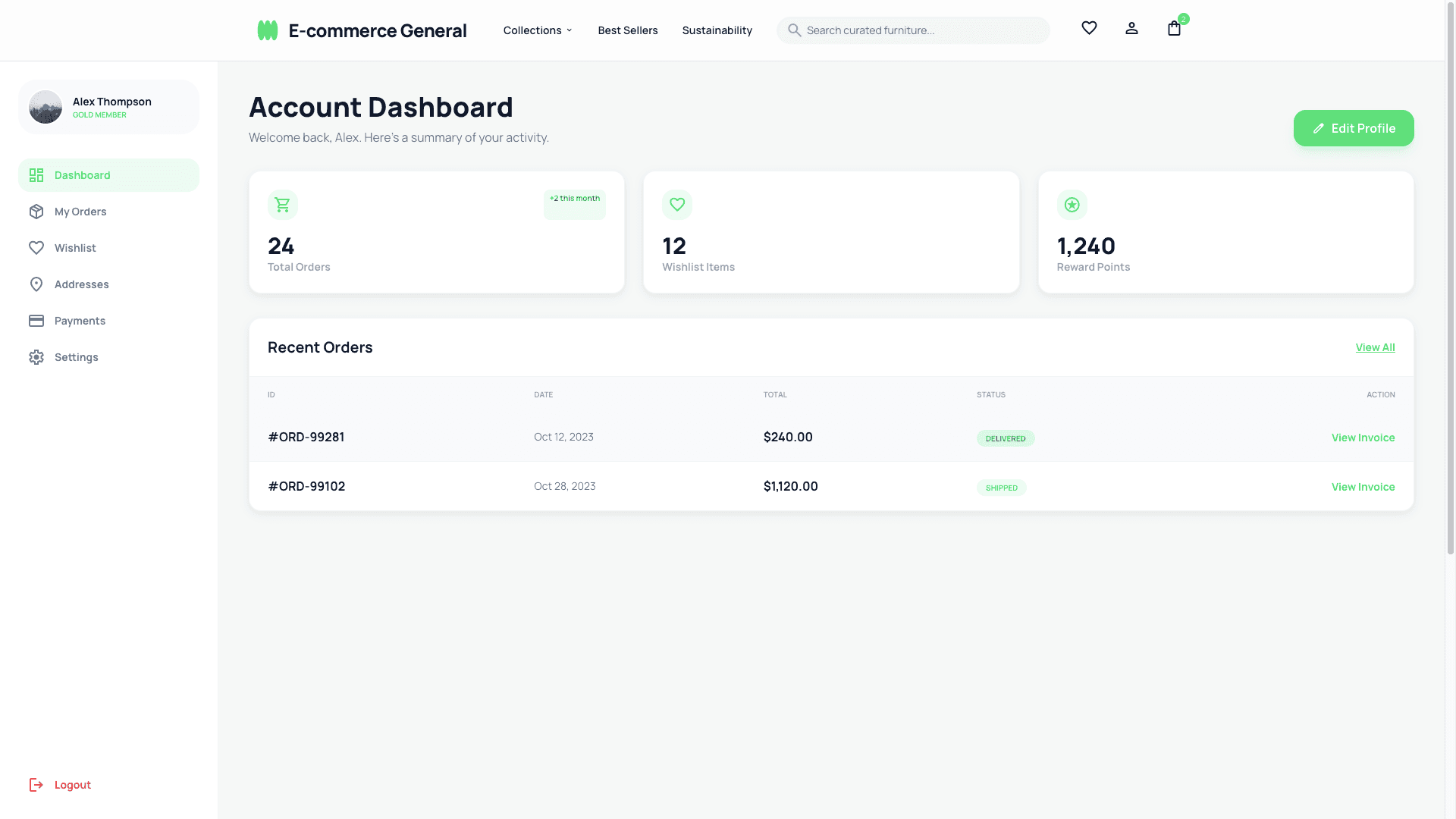Click the SHIPPED status pill on order #ORD-99102
Viewport: 1456px width, 819px height.
pyautogui.click(x=1001, y=488)
